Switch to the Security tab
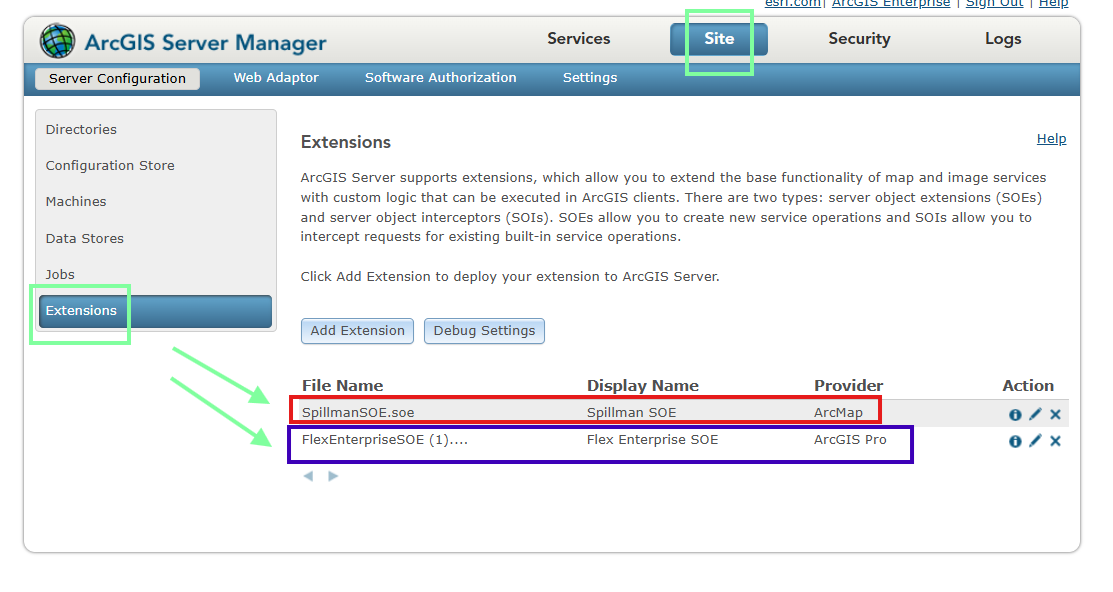This screenshot has width=1113, height=592. (859, 39)
